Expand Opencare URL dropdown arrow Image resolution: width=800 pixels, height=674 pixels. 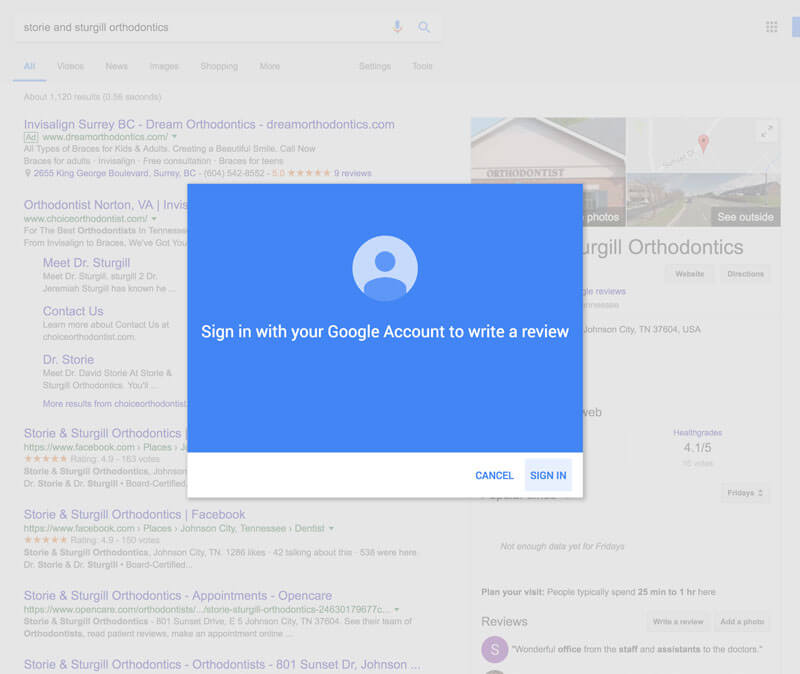pos(397,610)
